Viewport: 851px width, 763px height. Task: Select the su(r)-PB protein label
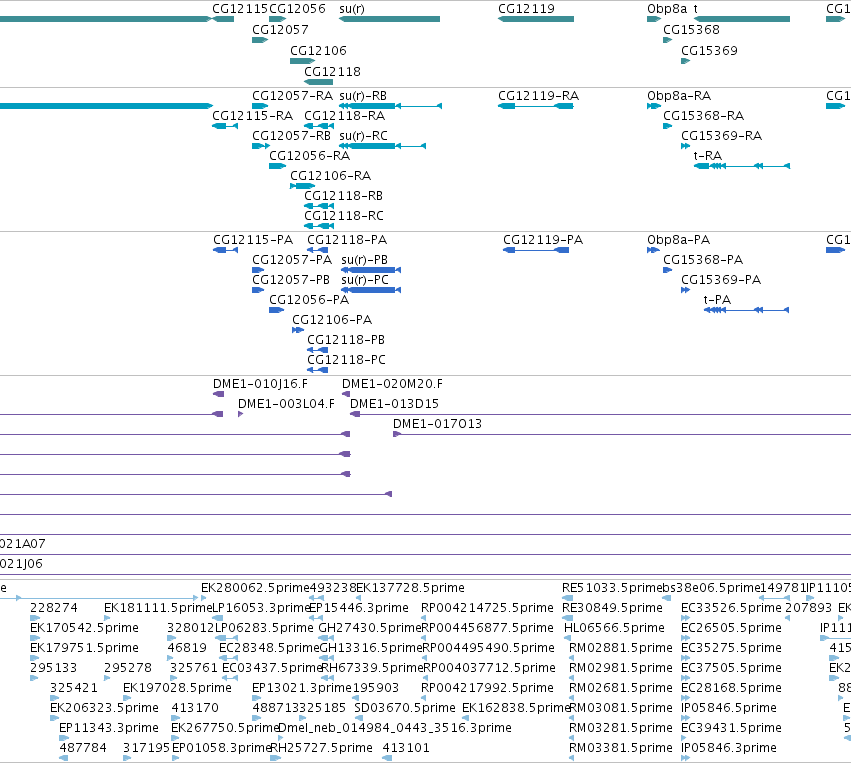click(x=365, y=260)
